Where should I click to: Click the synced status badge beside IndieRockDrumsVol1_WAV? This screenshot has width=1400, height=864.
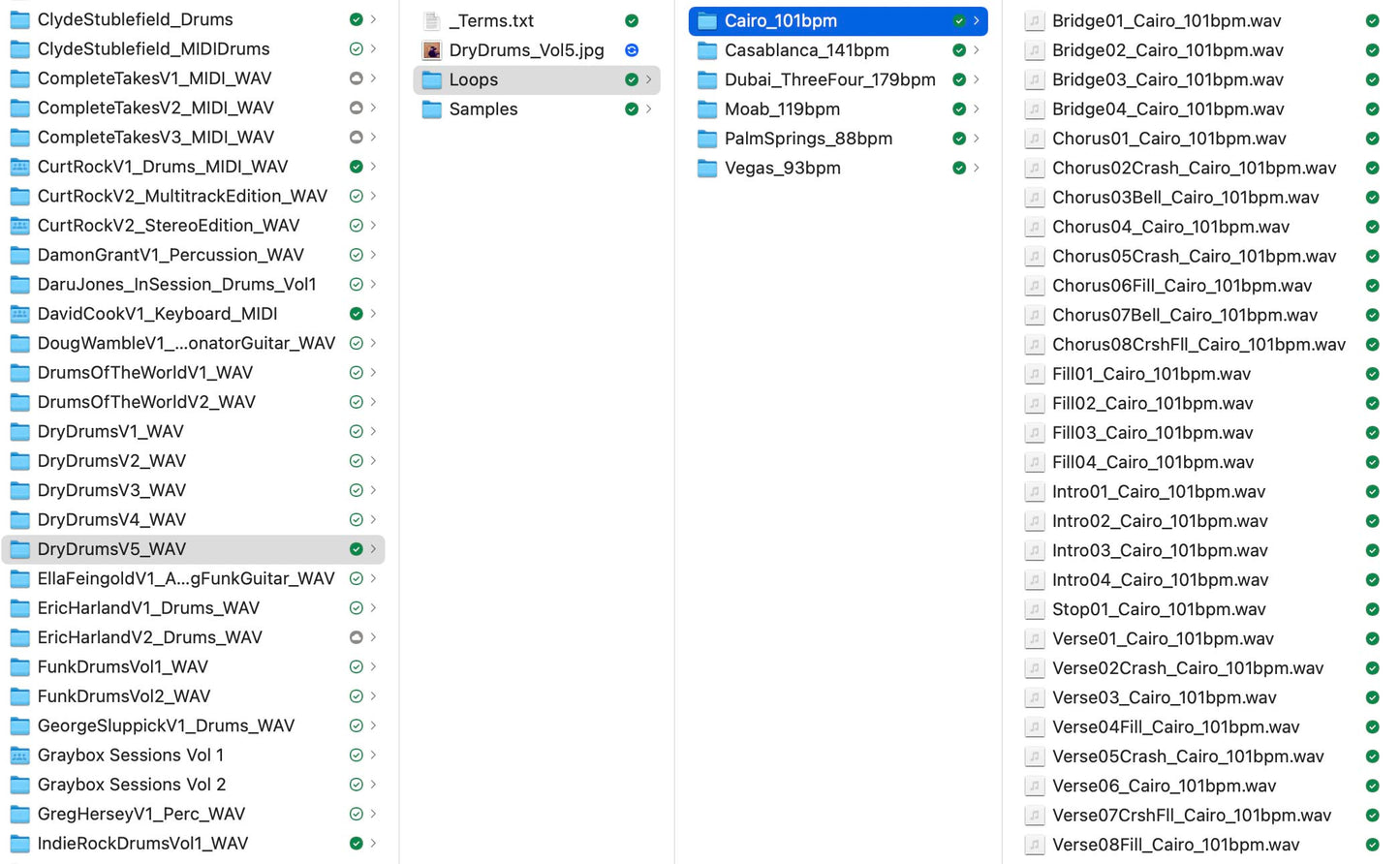[357, 844]
